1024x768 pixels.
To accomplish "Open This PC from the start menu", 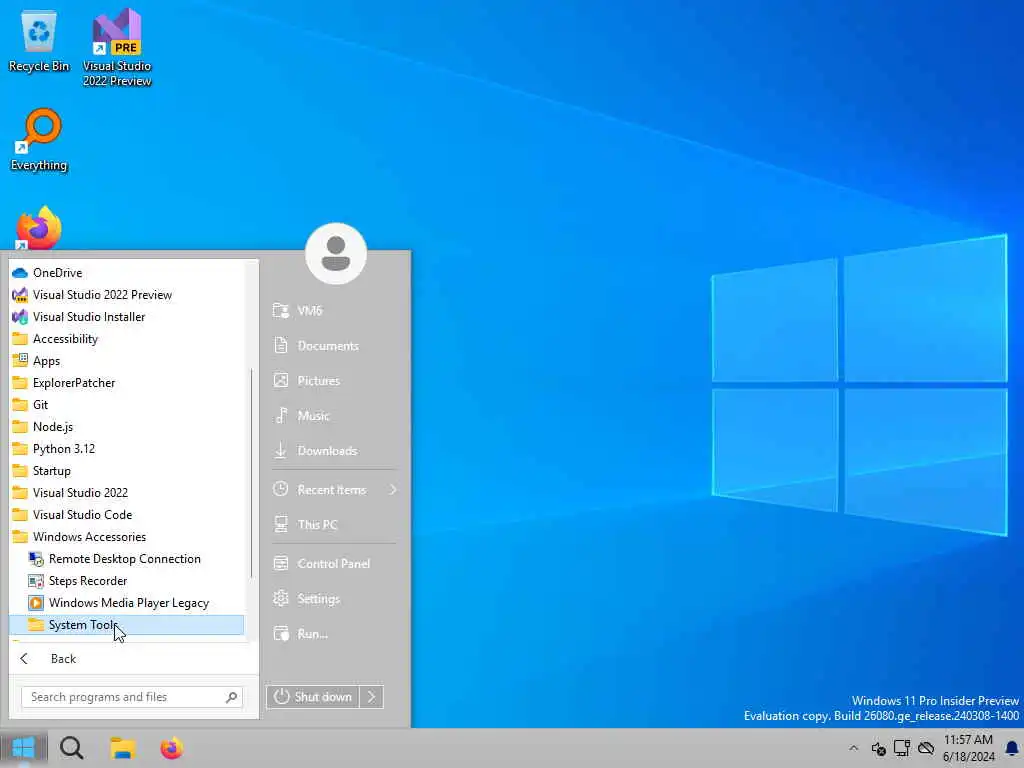I will (x=334, y=524).
